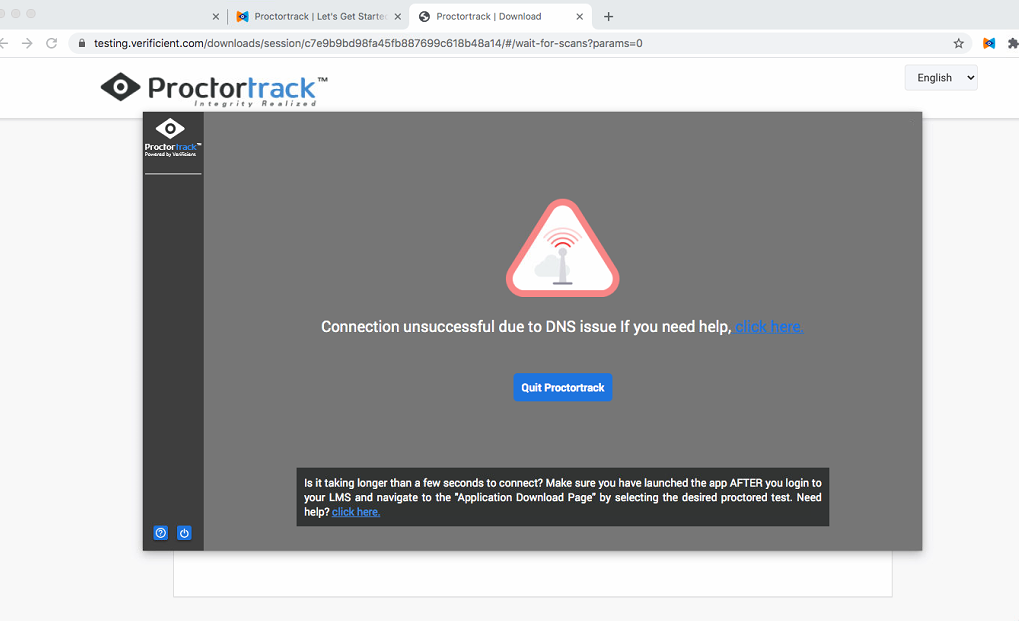
Task: Click the power icon in the sidebar
Action: [x=185, y=533]
